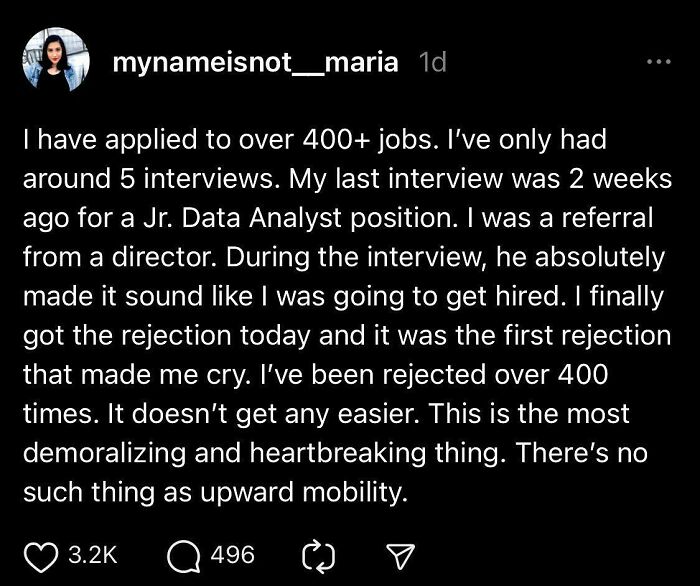Open mynameisnot__maria's profile picture
This screenshot has height=586, width=700.
(57, 62)
